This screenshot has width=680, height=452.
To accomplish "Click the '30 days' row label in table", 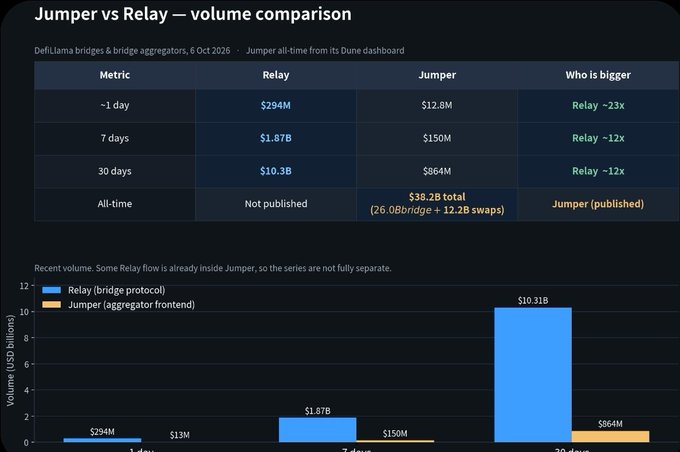I will (115, 171).
